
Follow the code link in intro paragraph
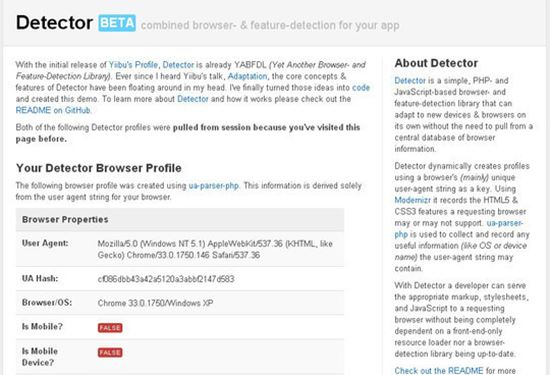pos(361,88)
